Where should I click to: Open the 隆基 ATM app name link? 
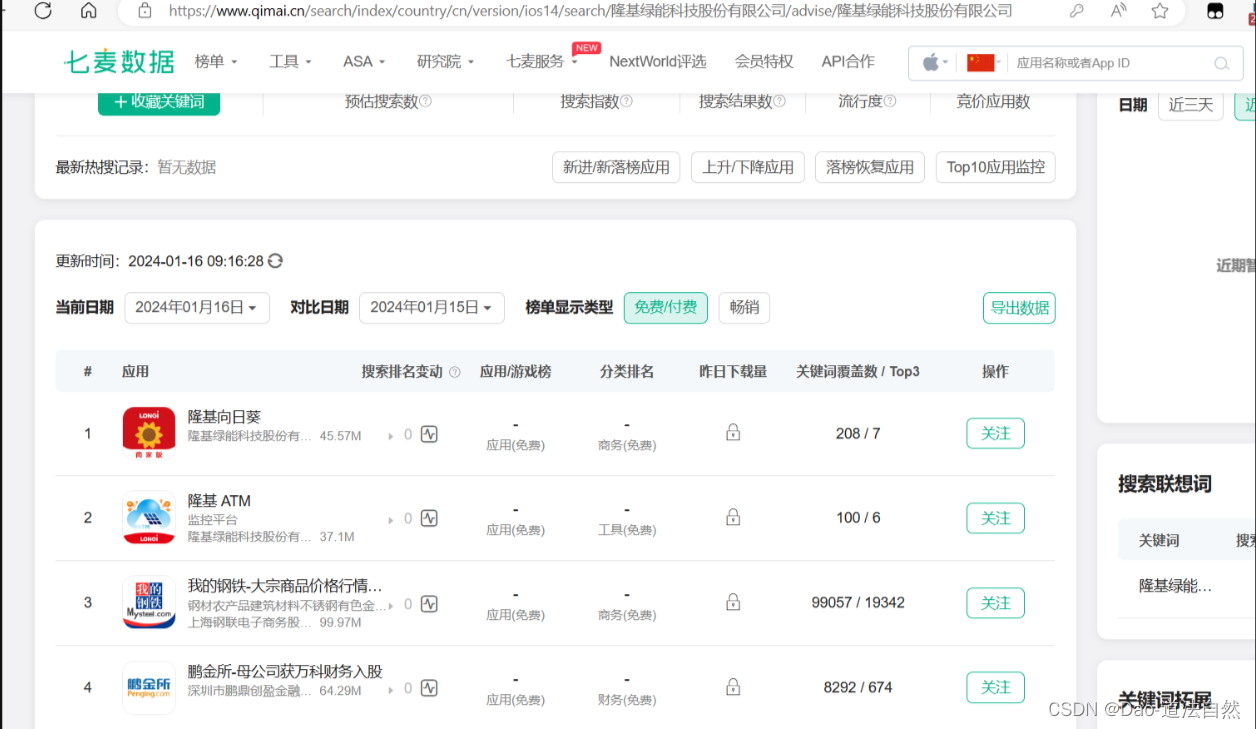pyautogui.click(x=219, y=501)
